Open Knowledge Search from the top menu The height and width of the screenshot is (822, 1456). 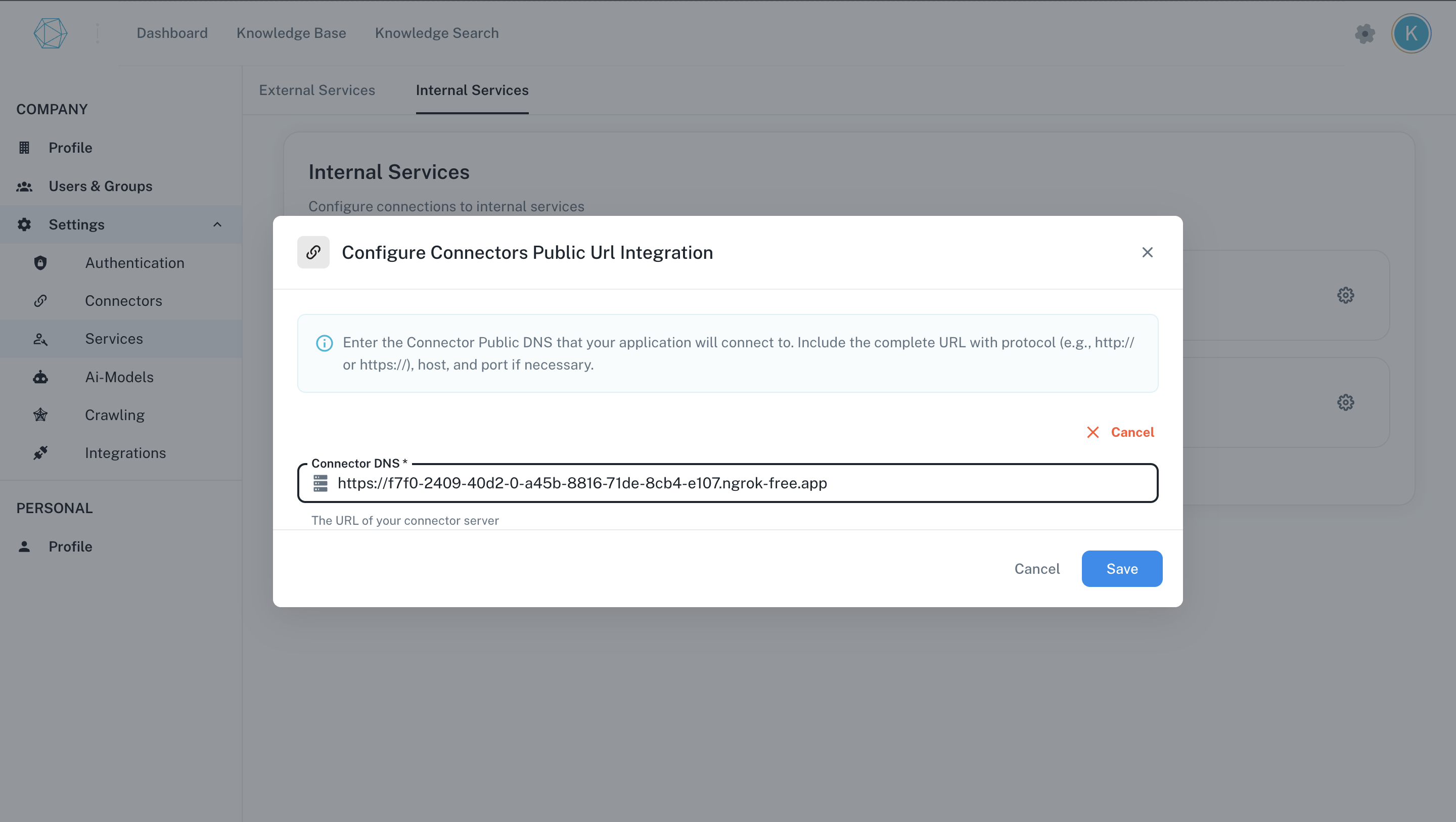pyautogui.click(x=436, y=33)
